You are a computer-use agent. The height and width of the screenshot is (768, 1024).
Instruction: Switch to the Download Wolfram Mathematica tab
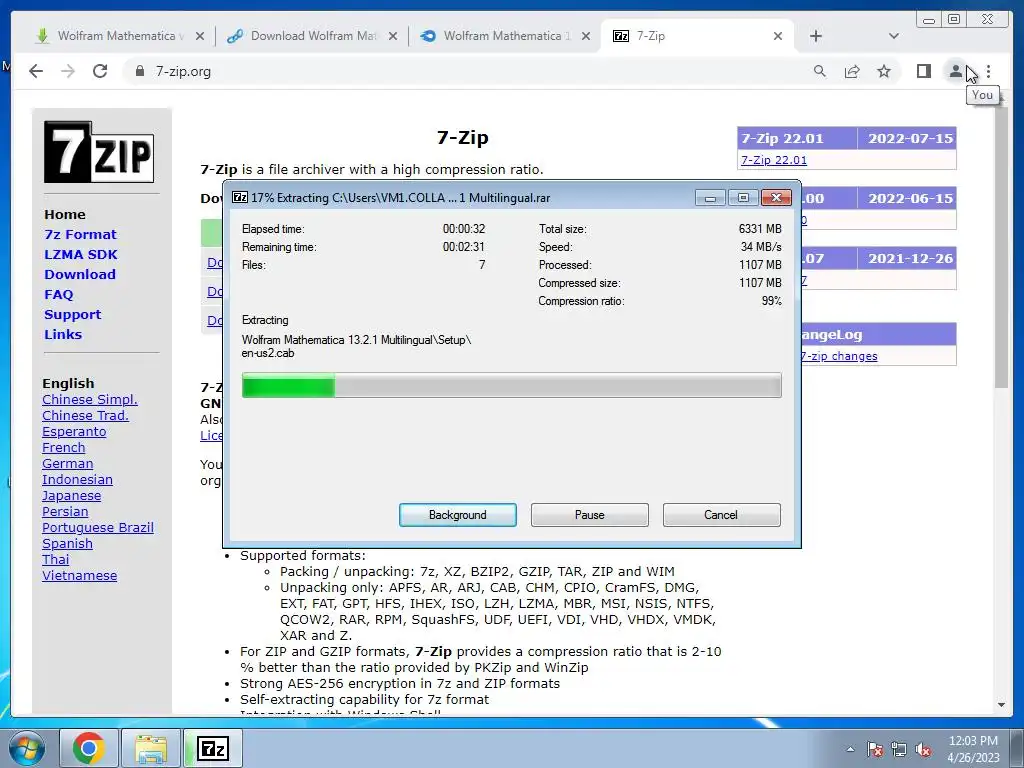pyautogui.click(x=313, y=36)
